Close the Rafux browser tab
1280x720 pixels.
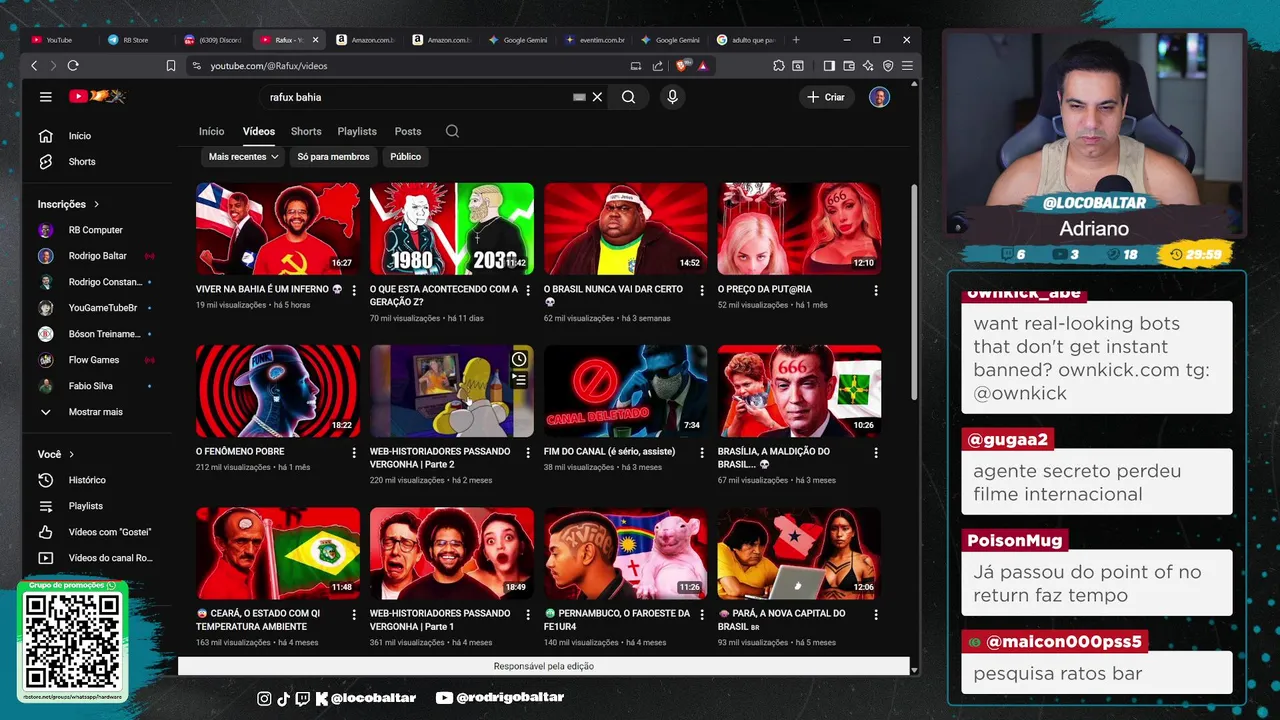click(x=316, y=40)
